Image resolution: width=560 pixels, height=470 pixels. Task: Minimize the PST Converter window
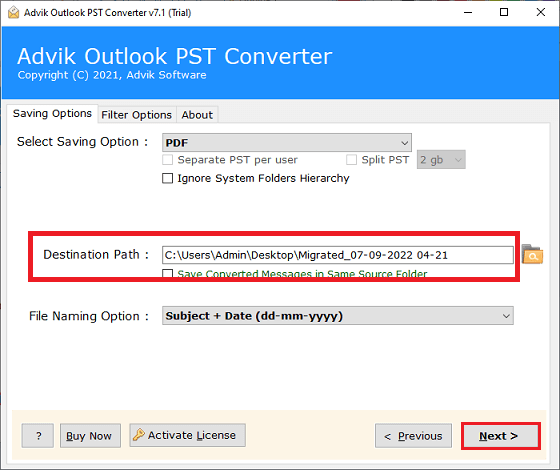(x=468, y=12)
